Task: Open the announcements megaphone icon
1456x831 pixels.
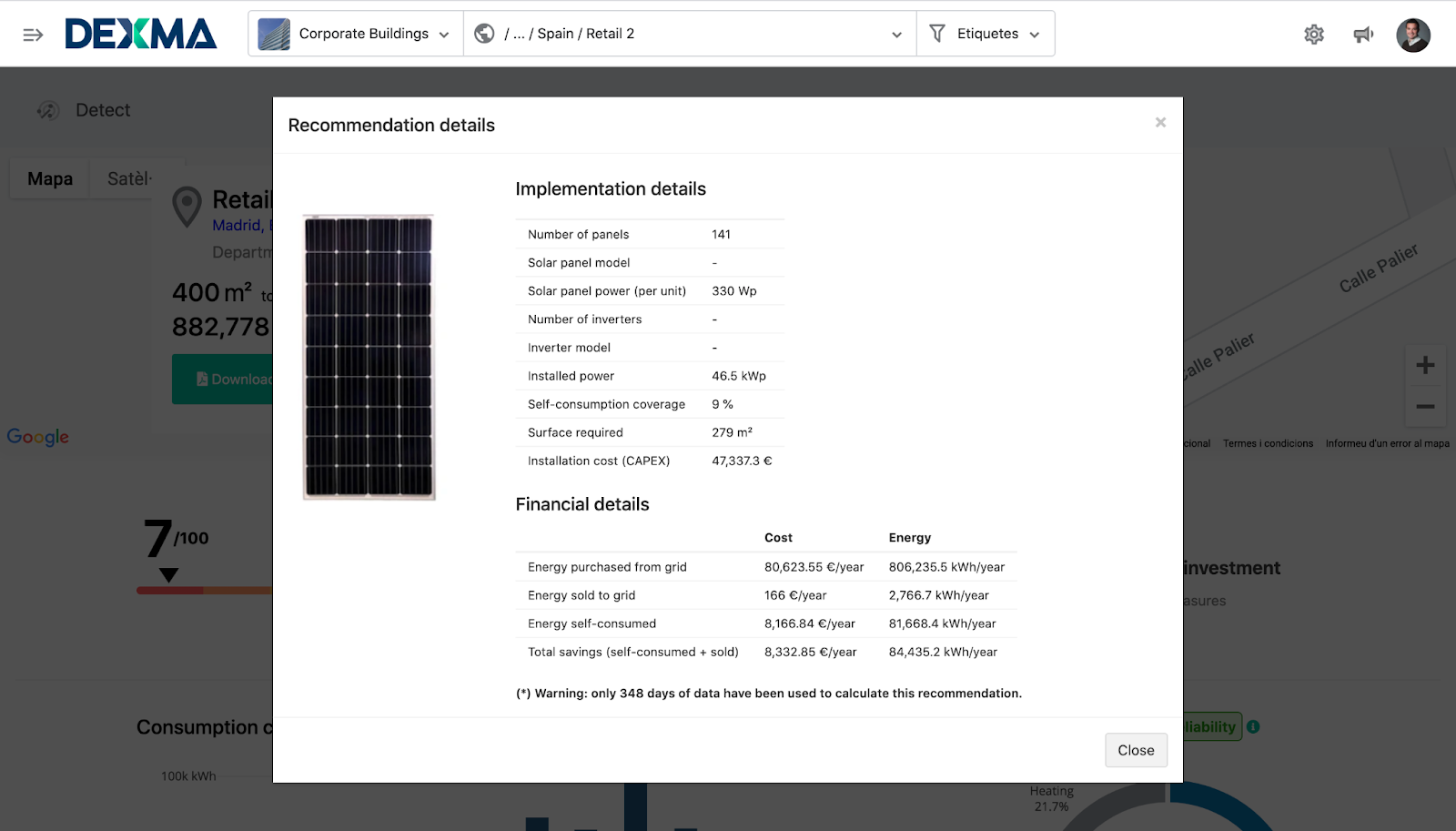Action: pos(1363,35)
